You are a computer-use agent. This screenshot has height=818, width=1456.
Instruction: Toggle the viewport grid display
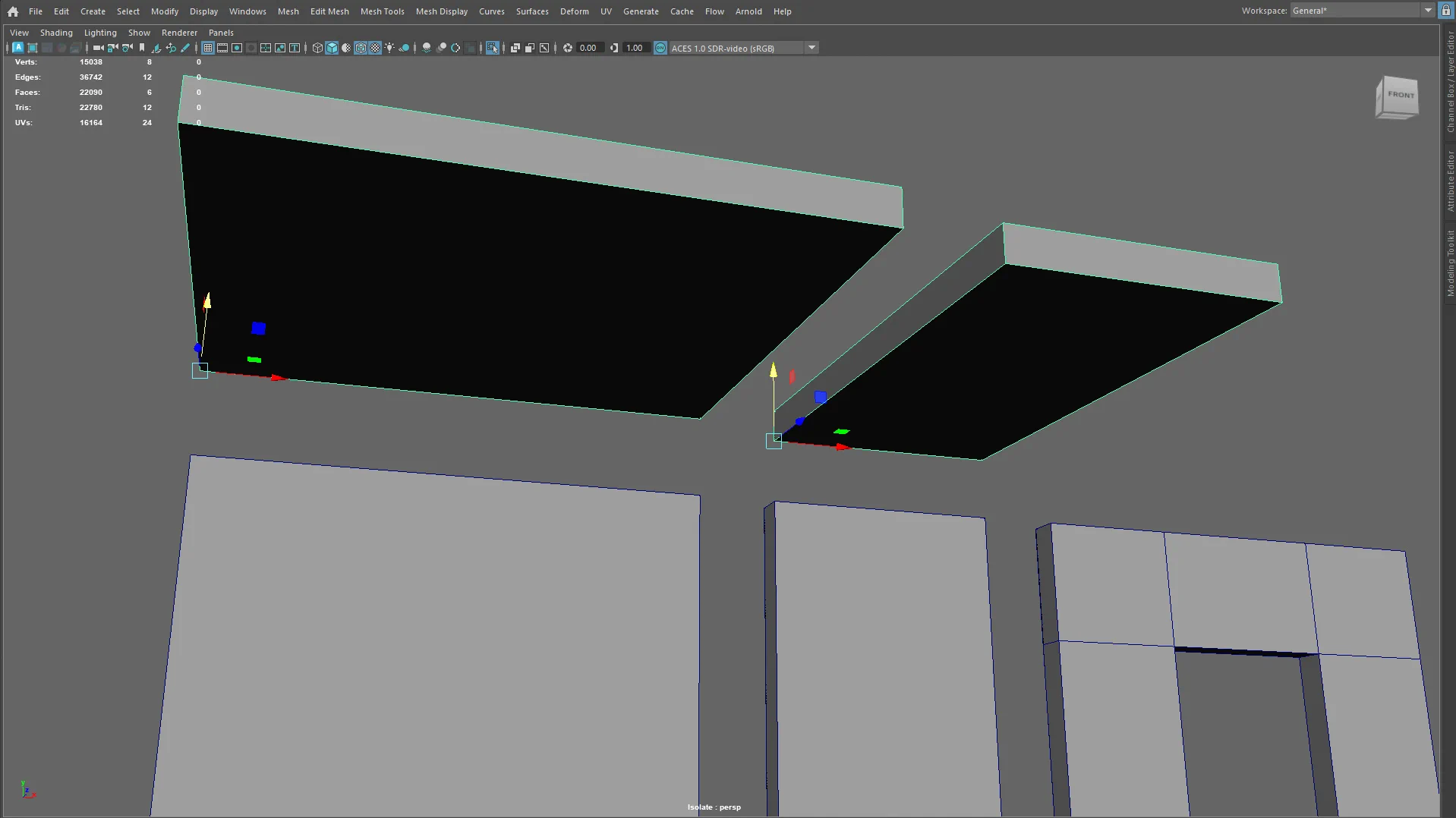[x=207, y=48]
